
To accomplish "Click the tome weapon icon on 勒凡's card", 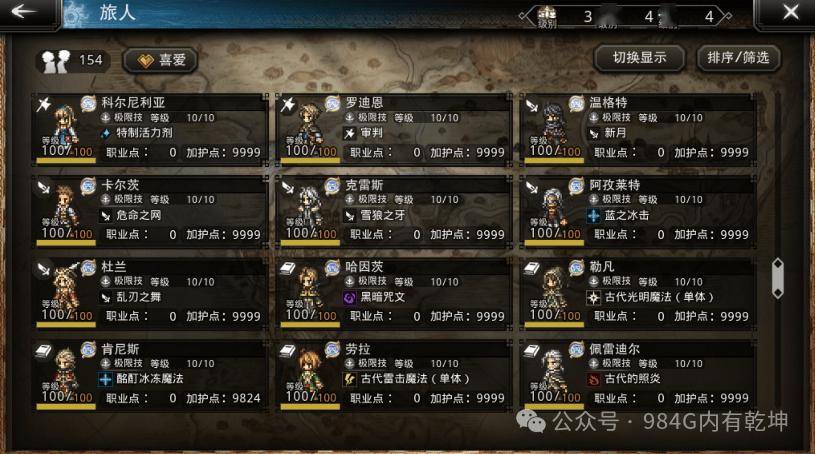I will click(x=532, y=269).
